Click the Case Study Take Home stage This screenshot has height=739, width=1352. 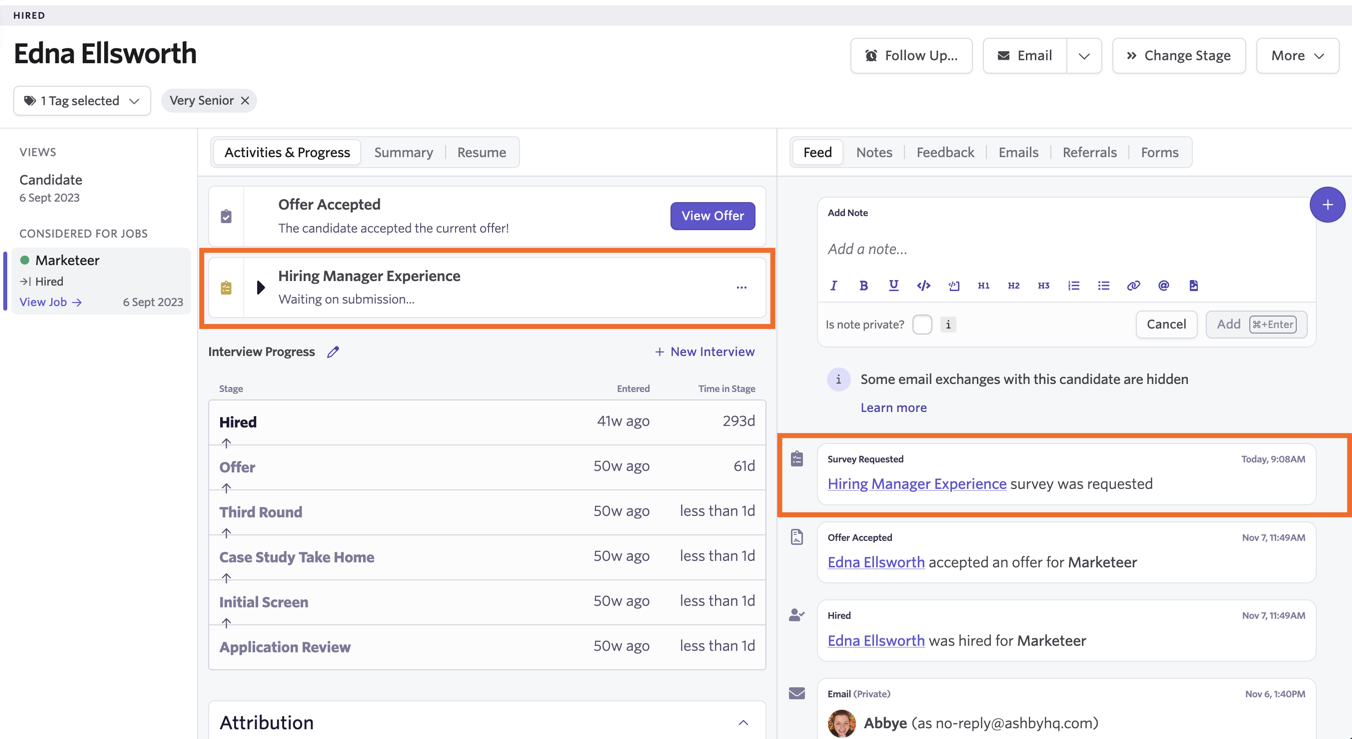pyautogui.click(x=487, y=557)
